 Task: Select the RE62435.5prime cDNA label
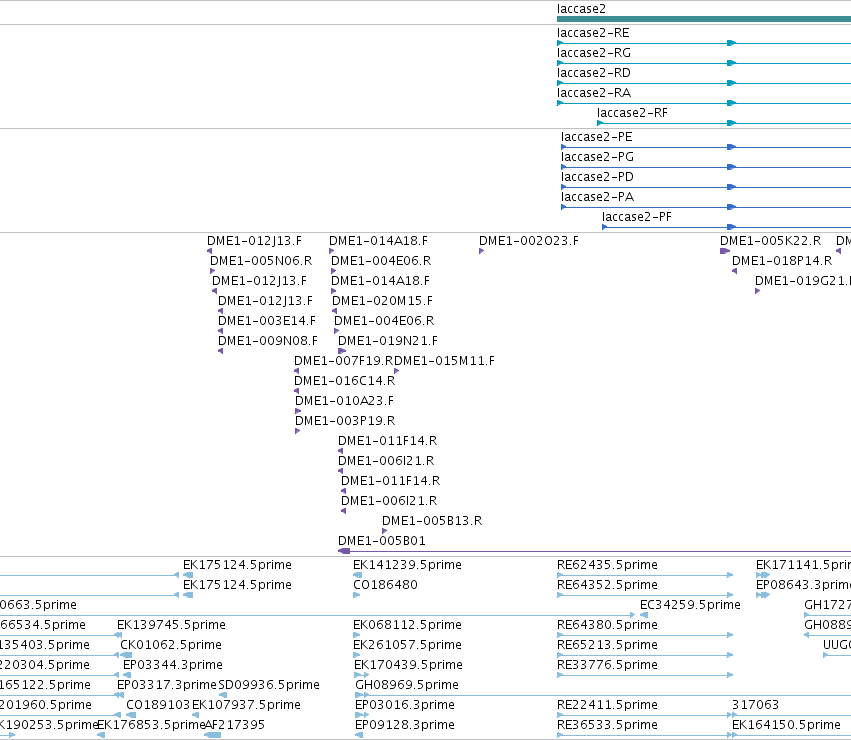[x=607, y=565]
